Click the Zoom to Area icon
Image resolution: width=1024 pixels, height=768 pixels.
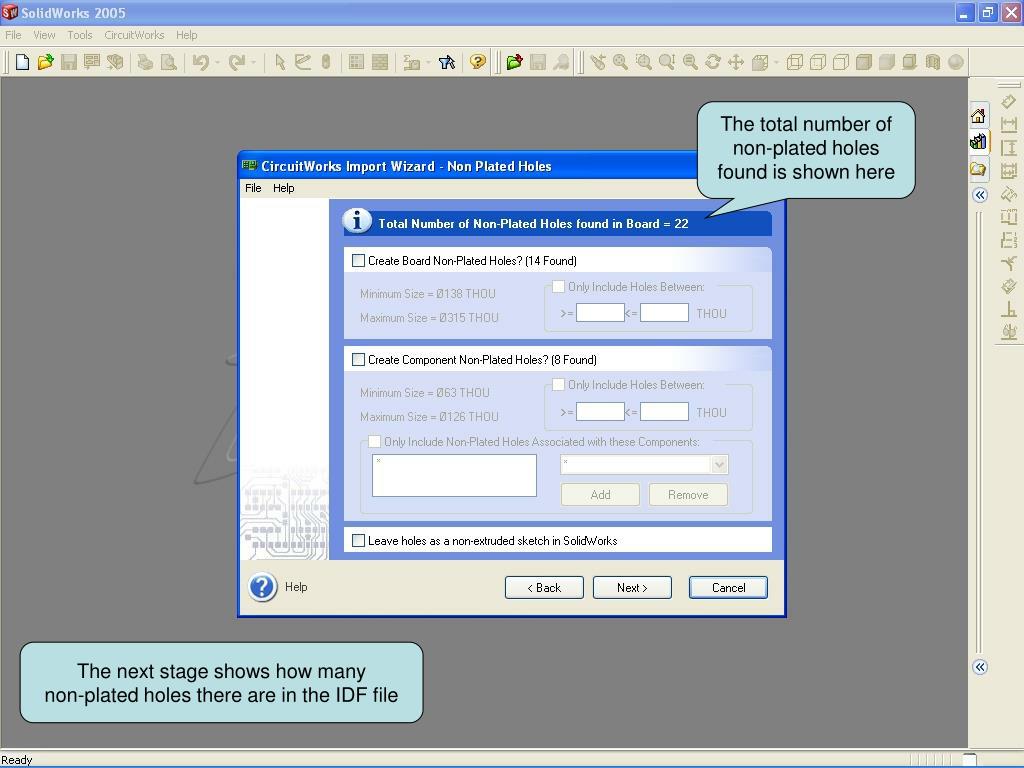(644, 62)
